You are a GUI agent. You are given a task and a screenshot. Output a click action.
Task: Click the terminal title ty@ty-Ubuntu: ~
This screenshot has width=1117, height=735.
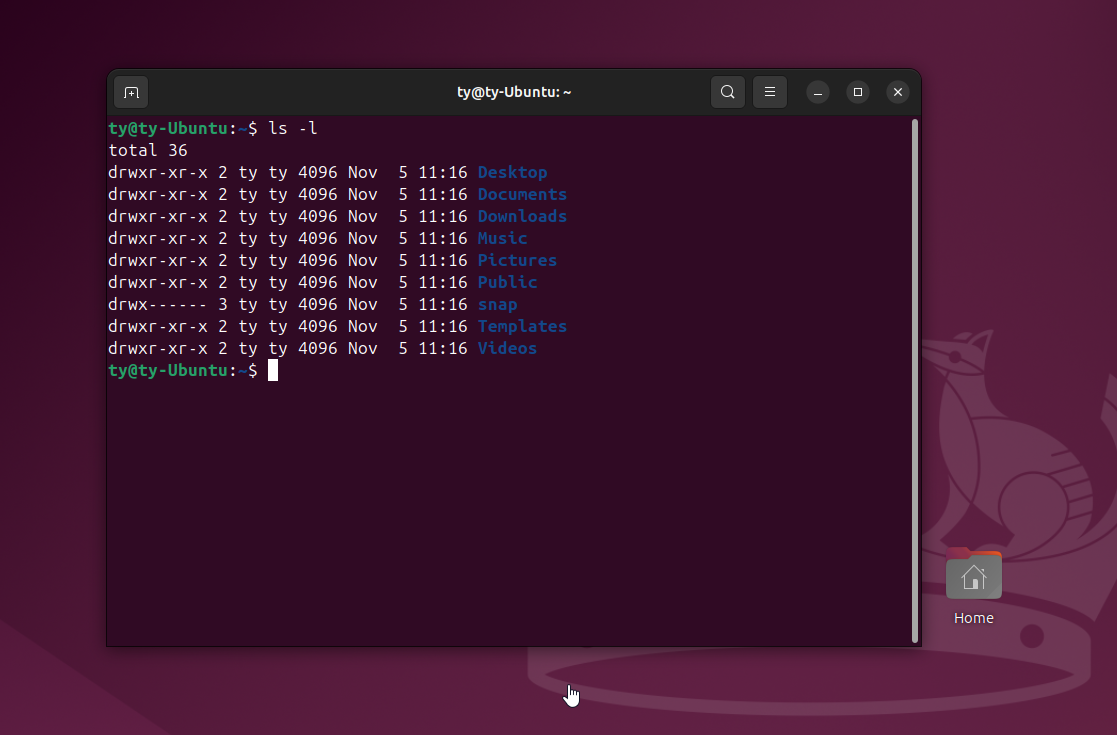[x=514, y=92]
